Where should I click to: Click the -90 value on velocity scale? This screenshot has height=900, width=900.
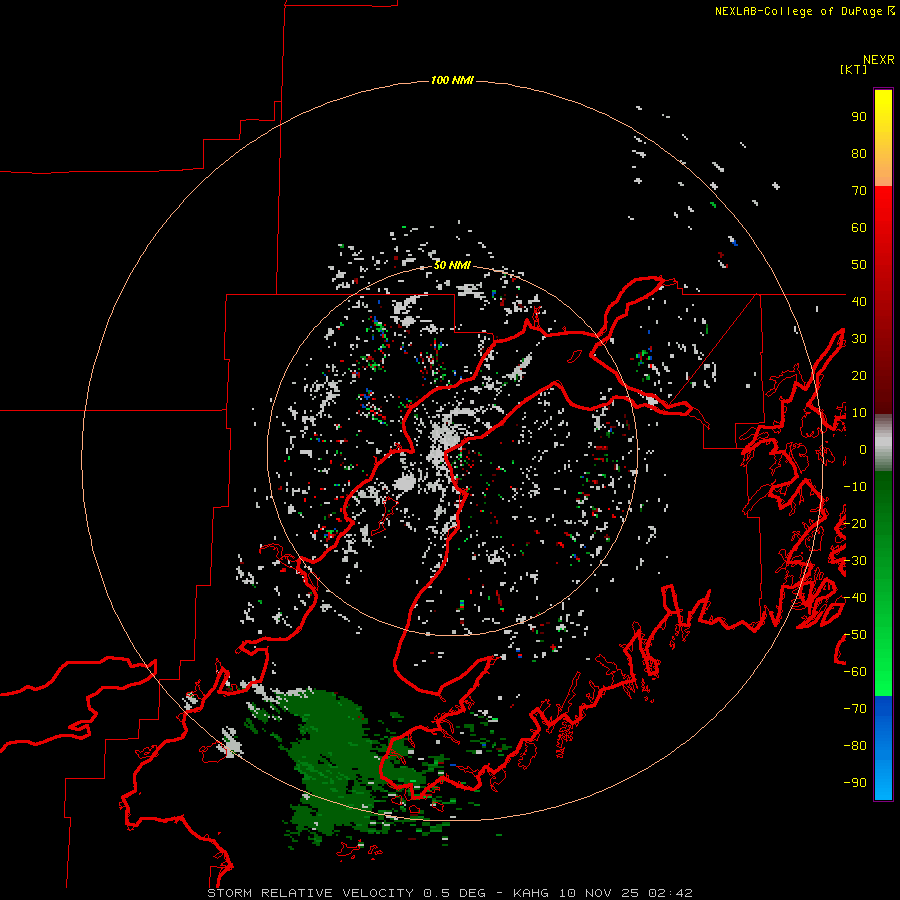855,782
